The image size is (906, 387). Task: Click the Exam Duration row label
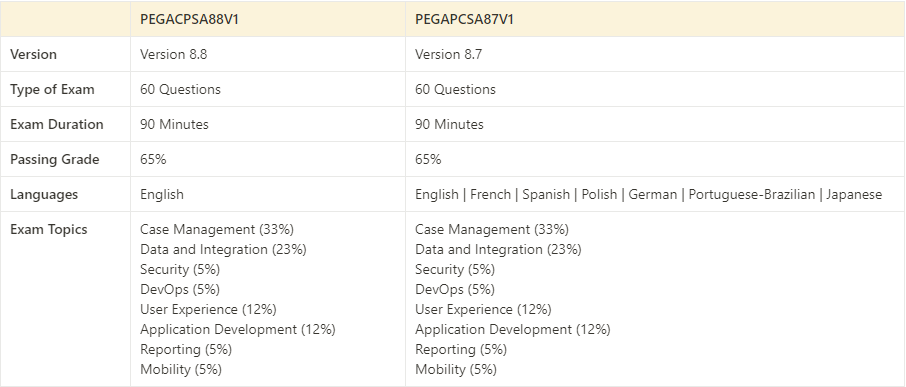click(57, 124)
